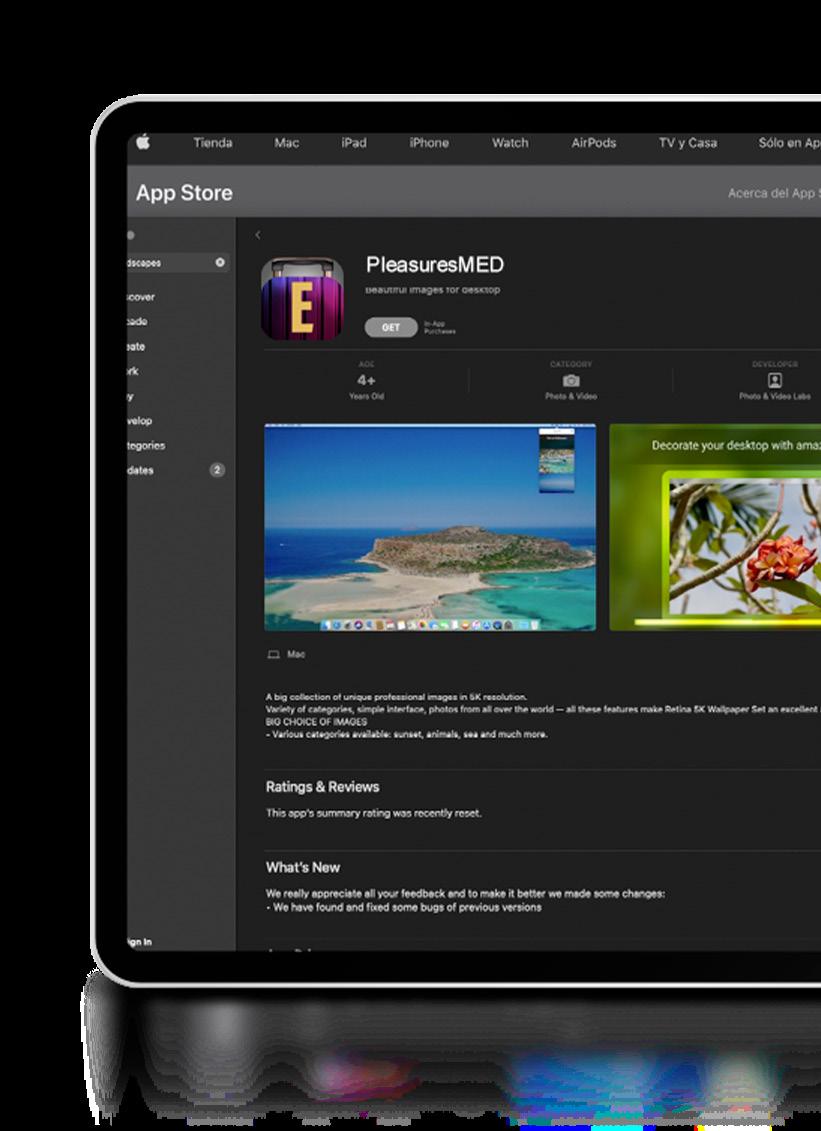The height and width of the screenshot is (1131, 821).
Task: Click the GET button for PleasuresMED
Action: point(391,327)
